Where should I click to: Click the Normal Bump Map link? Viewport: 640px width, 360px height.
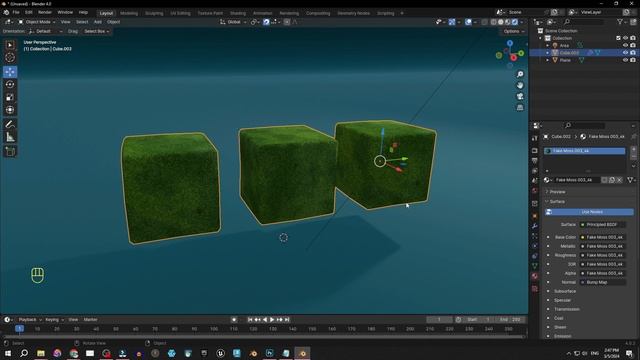(602, 282)
